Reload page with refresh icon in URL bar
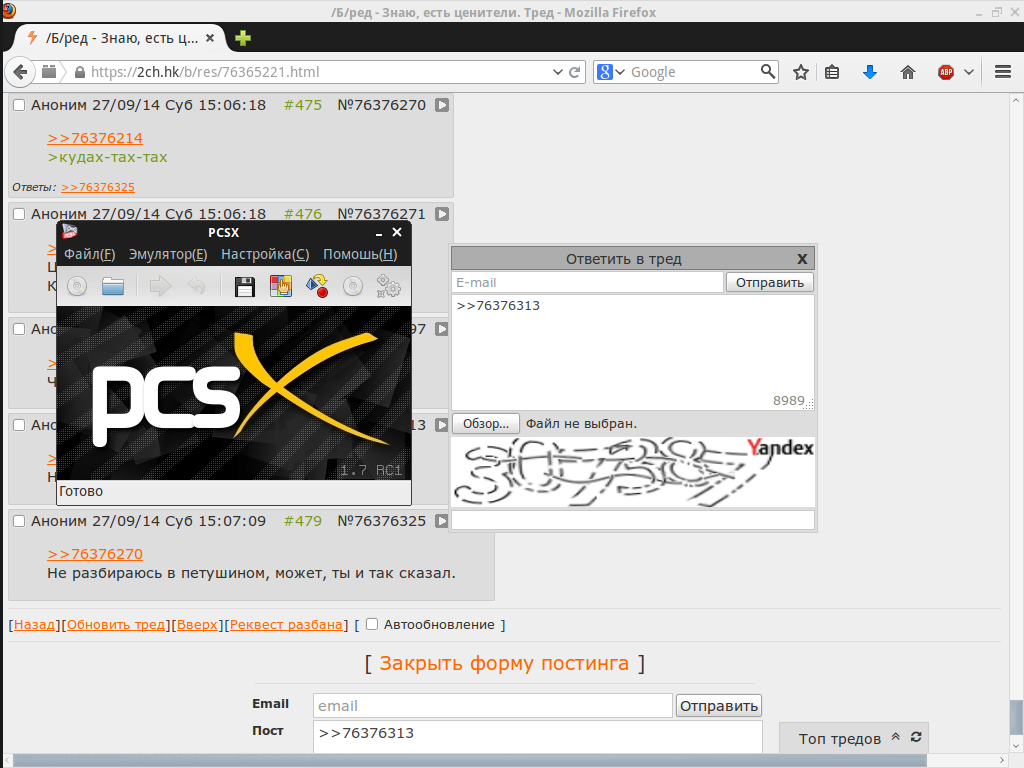The height and width of the screenshot is (768, 1024). point(575,72)
